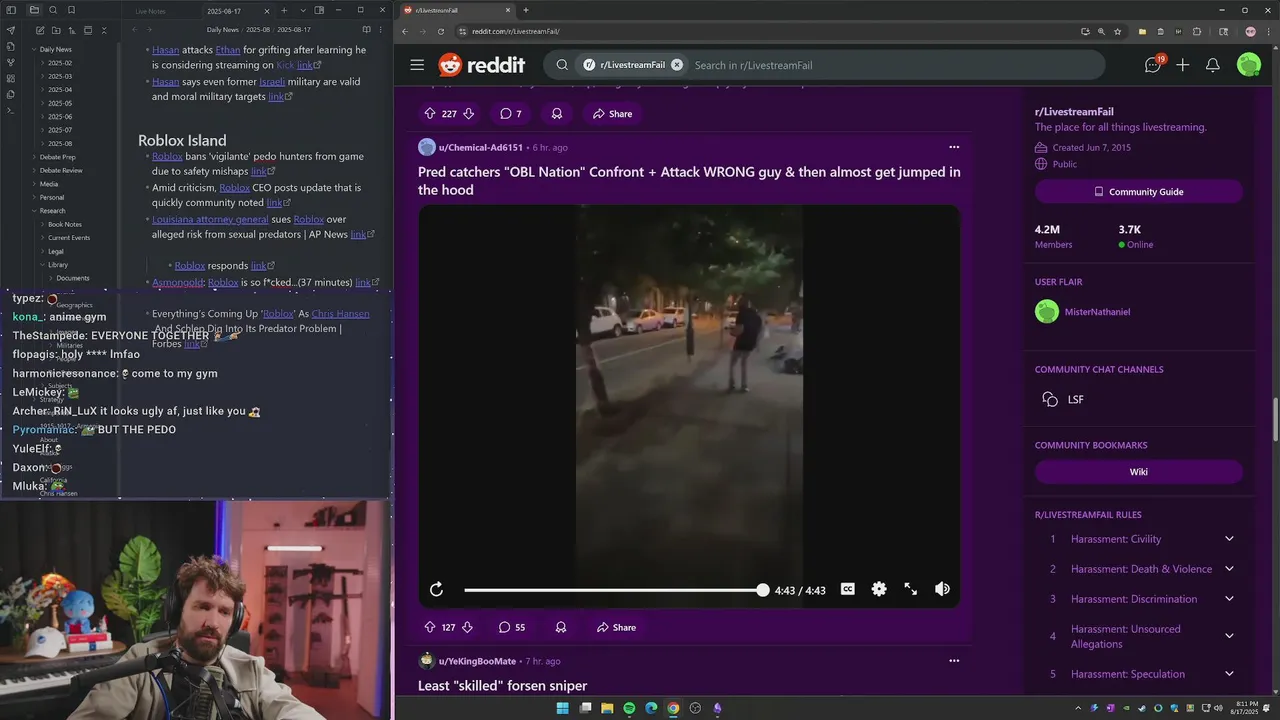Viewport: 1280px width, 720px height.
Task: Click the Windows Start button
Action: pyautogui.click(x=563, y=708)
